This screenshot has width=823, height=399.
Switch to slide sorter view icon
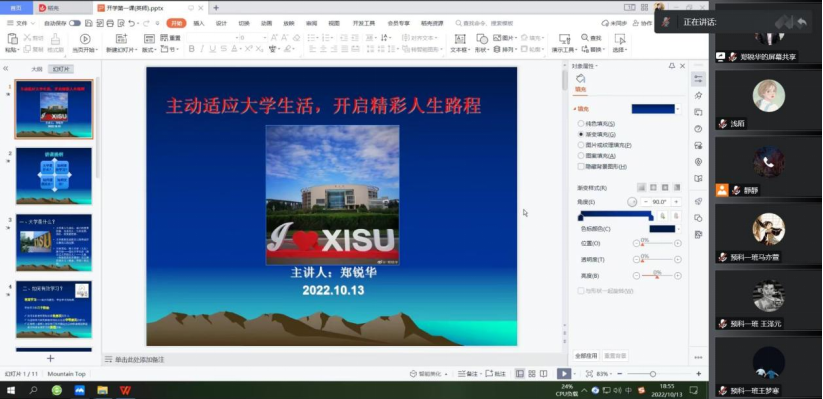pyautogui.click(x=532, y=374)
